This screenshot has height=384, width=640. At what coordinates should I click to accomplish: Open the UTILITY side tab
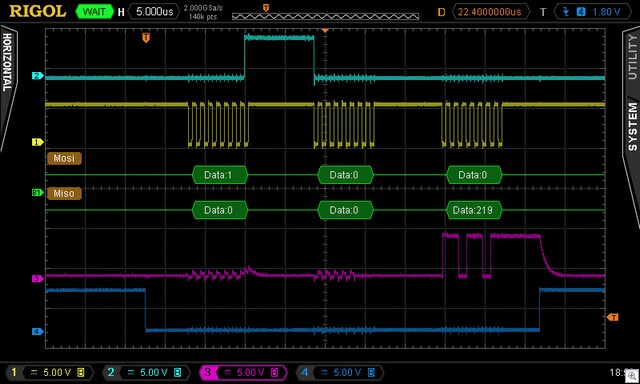(x=632, y=56)
